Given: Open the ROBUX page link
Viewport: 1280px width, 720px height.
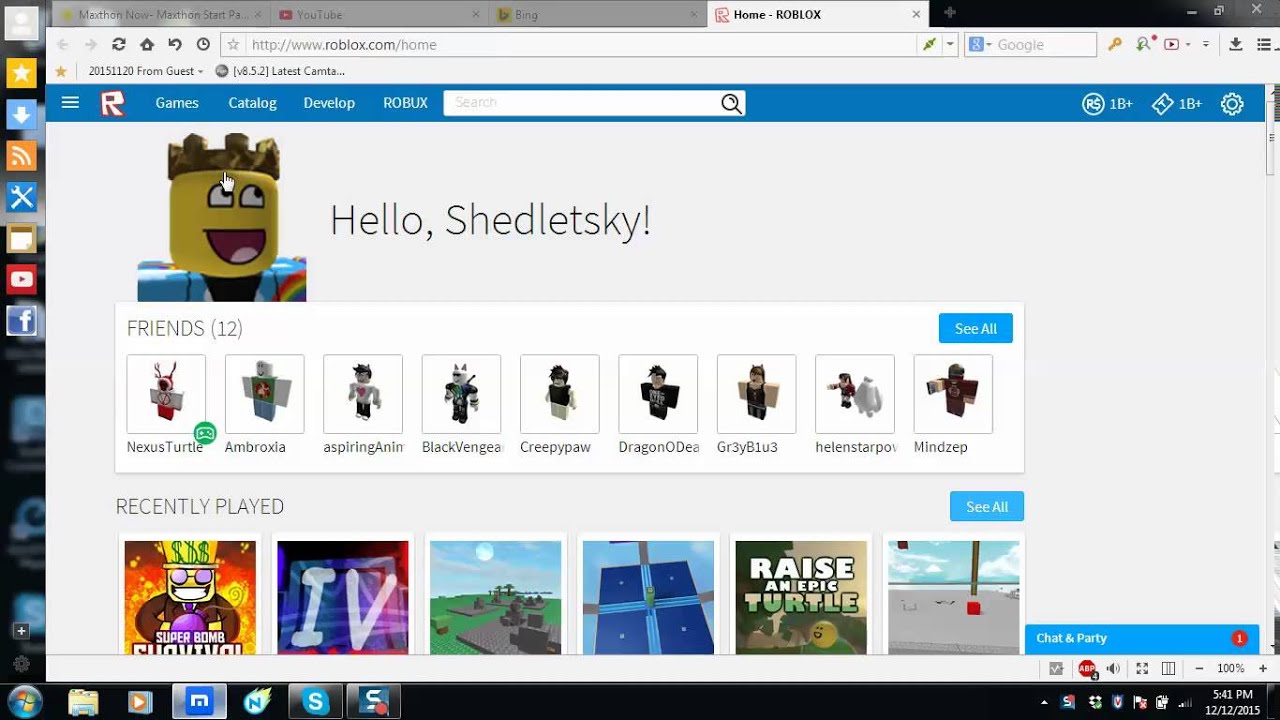Looking at the screenshot, I should 405,103.
